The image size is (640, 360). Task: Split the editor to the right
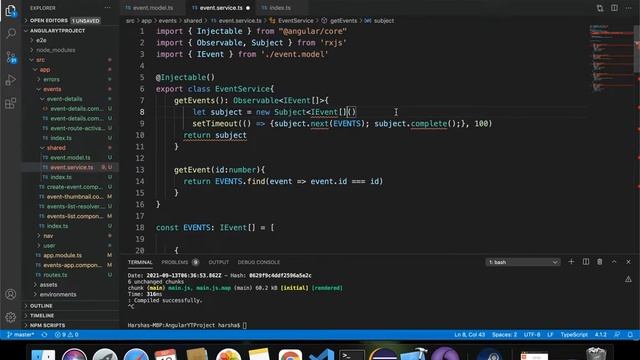click(614, 8)
